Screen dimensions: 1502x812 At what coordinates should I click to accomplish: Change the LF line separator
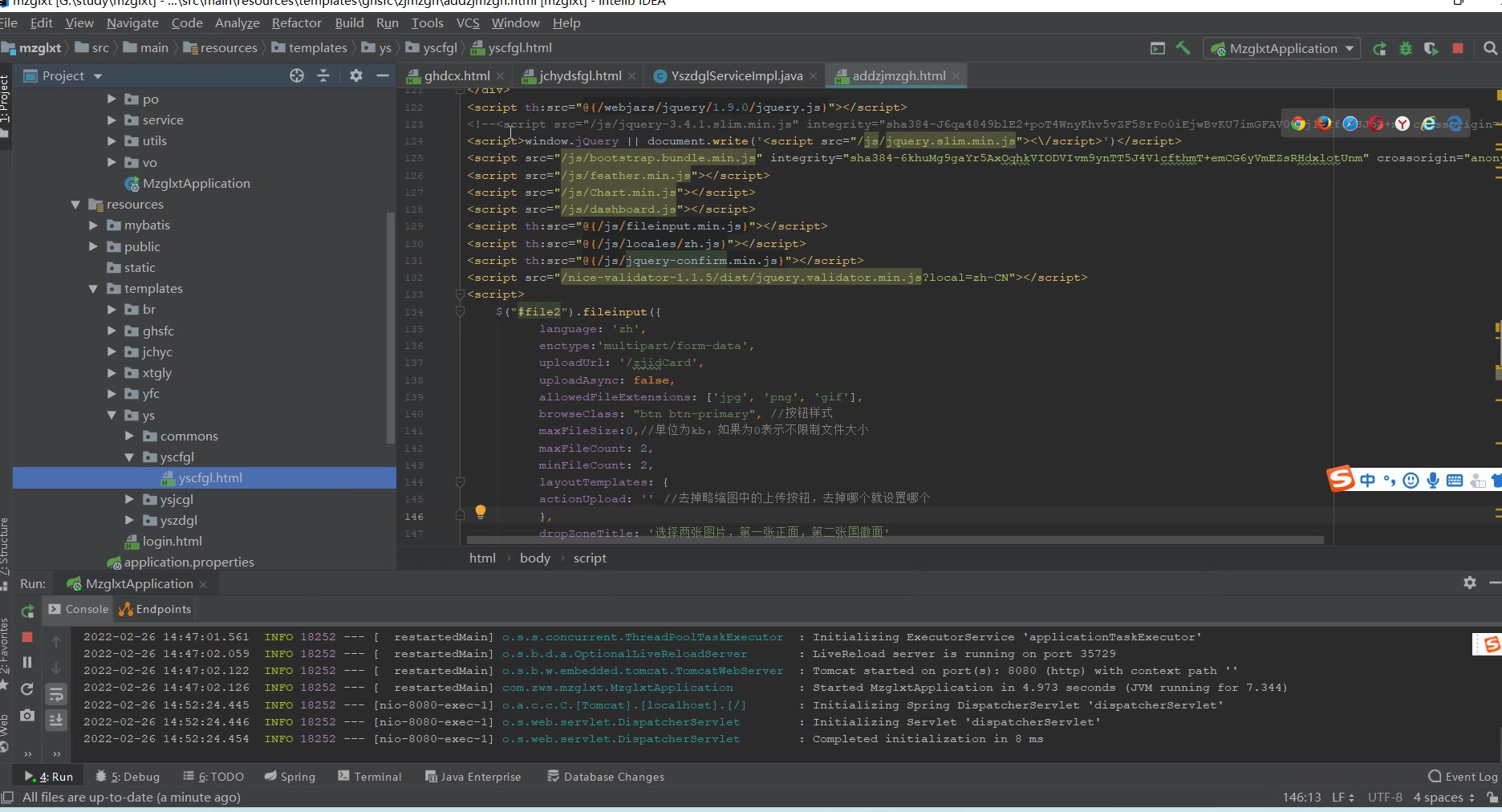point(1343,797)
